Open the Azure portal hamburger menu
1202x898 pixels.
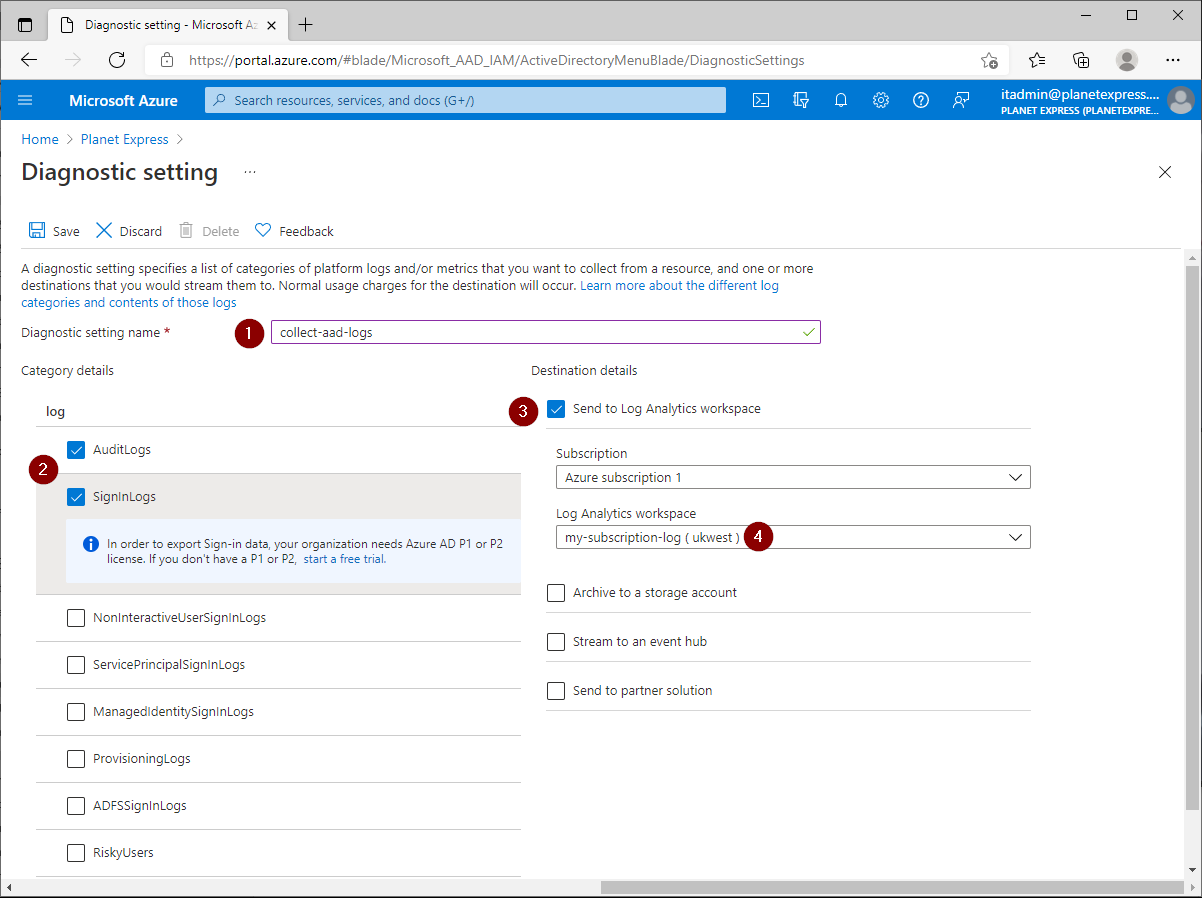tap(26, 100)
